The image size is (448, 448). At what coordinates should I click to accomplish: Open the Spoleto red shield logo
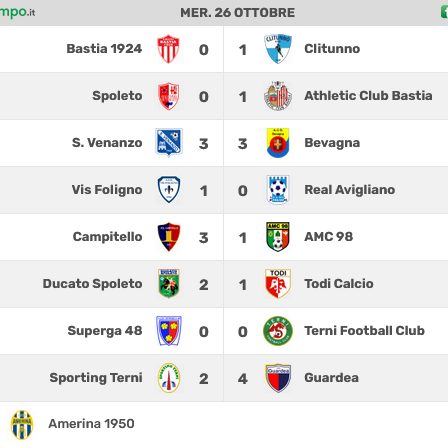click(169, 96)
